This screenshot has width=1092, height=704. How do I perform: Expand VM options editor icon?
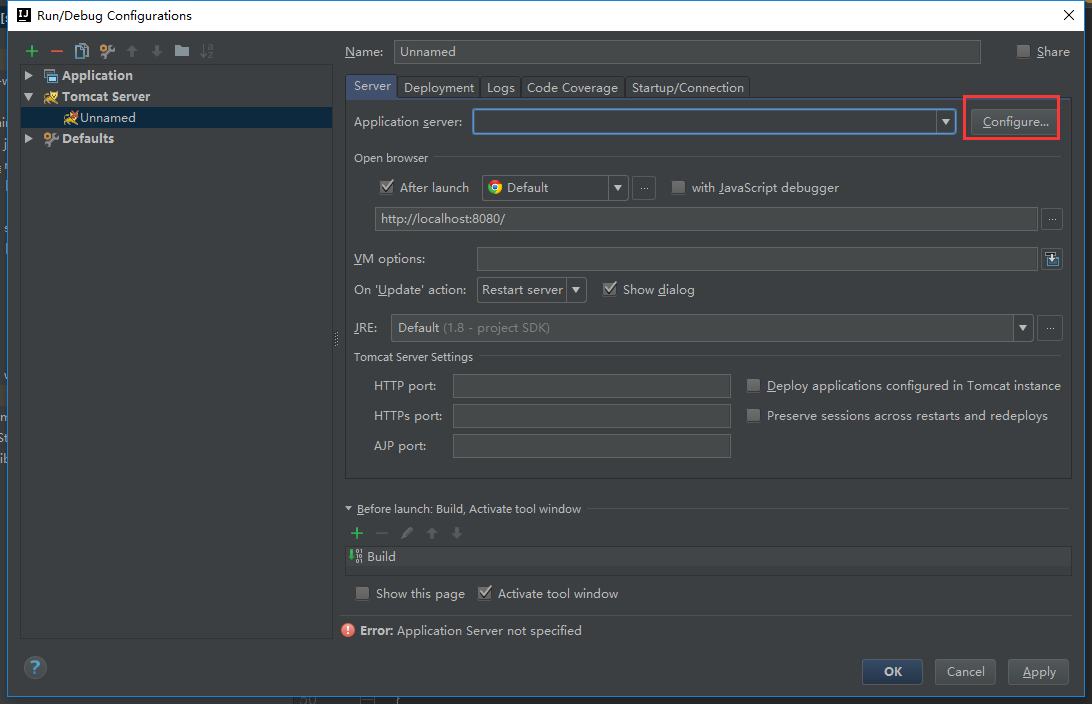[1052, 259]
